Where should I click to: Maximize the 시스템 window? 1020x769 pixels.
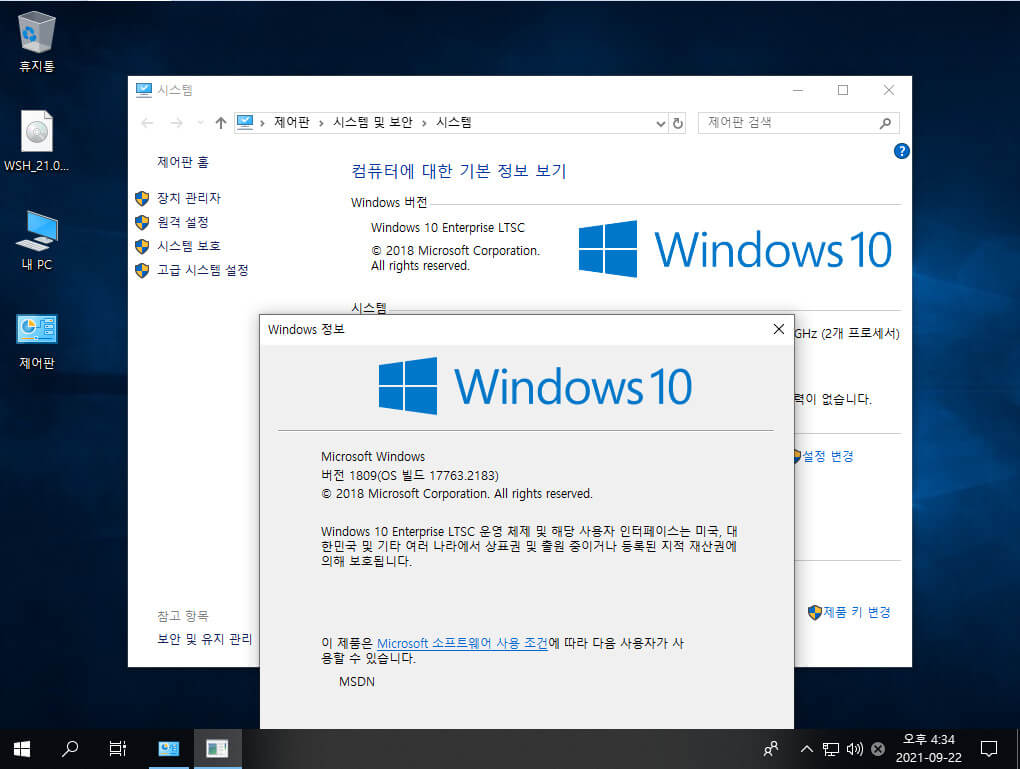coord(843,90)
